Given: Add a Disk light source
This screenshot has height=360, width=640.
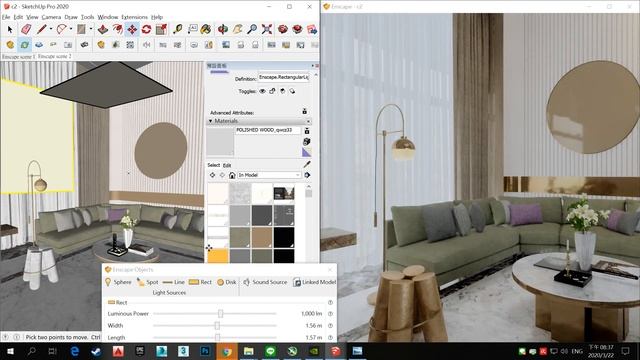Looking at the screenshot, I should [x=227, y=282].
